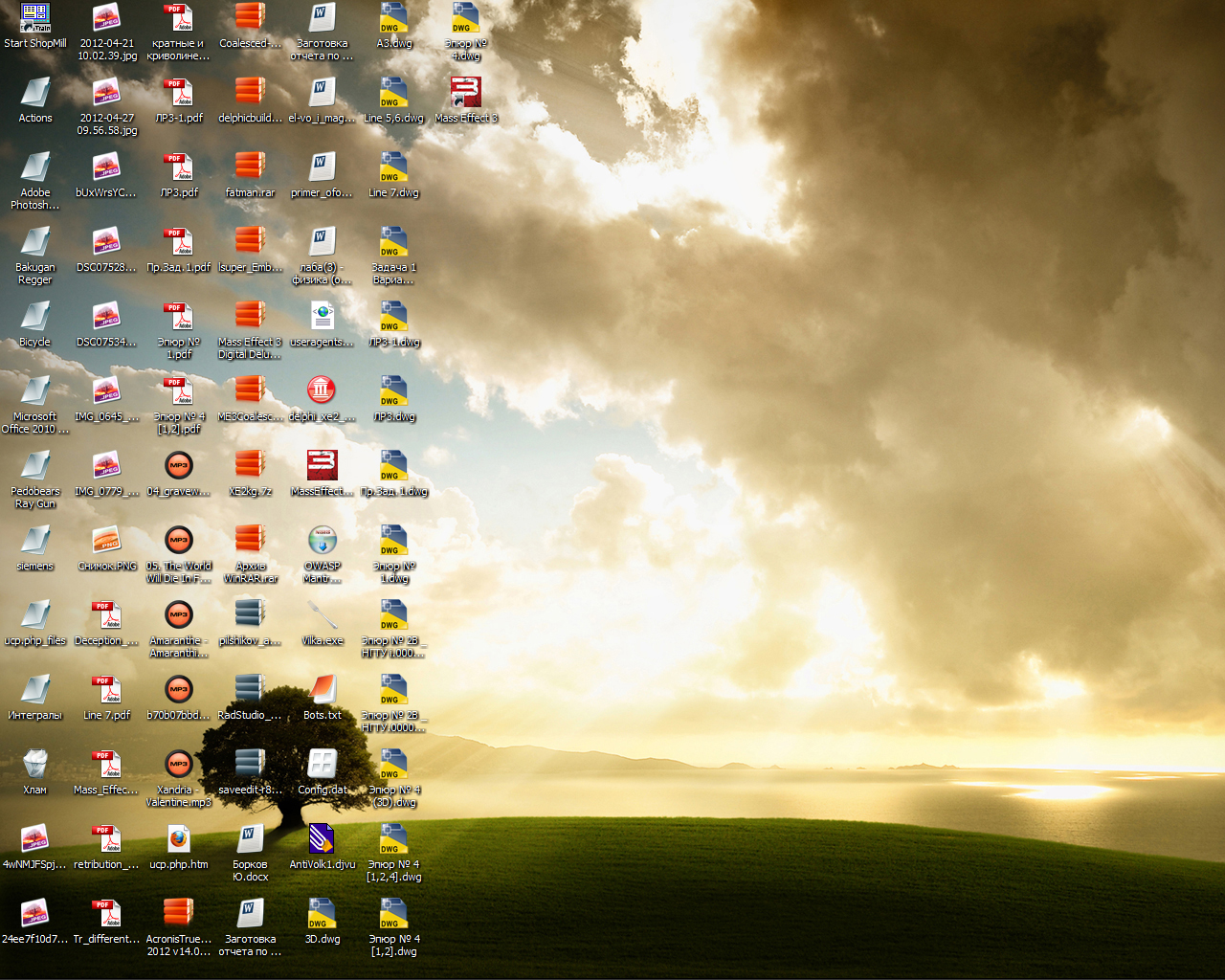Click the Deception PDF file icon
The height and width of the screenshot is (980, 1225).
tap(107, 623)
